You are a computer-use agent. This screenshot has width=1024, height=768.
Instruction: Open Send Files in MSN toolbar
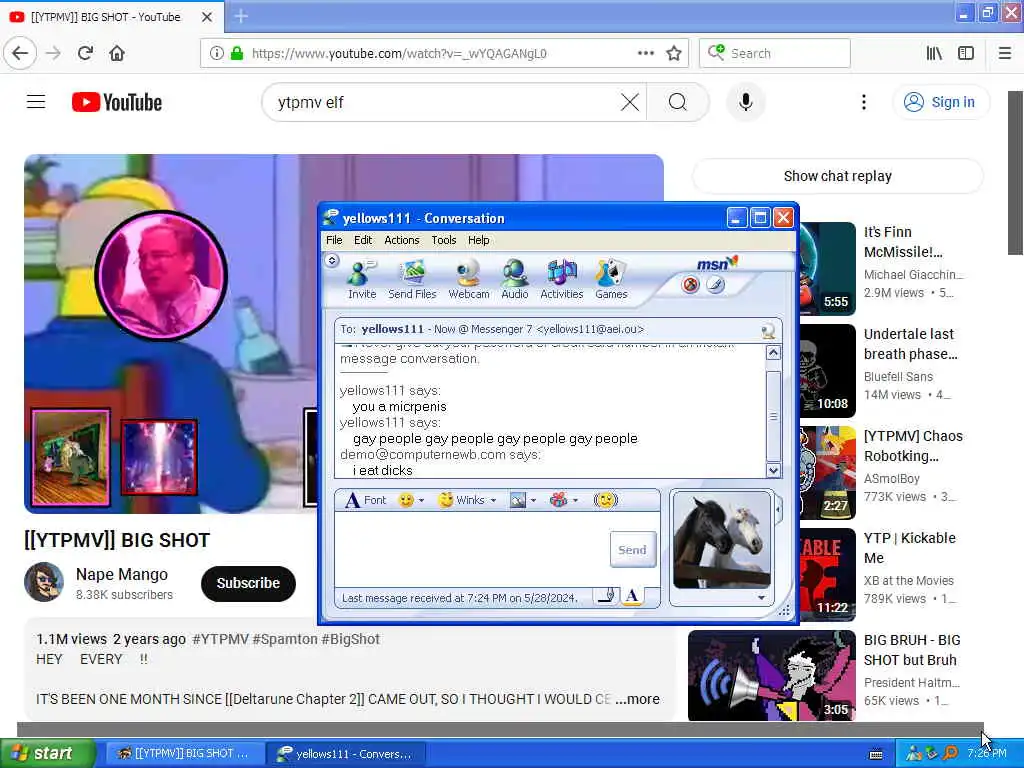pyautogui.click(x=412, y=280)
